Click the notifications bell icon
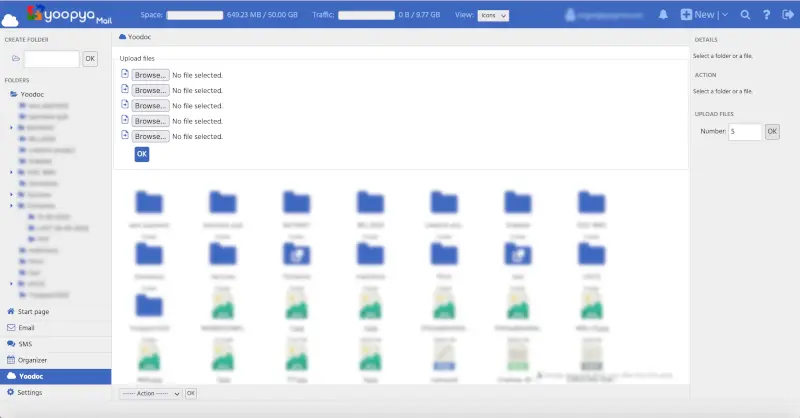 (663, 15)
